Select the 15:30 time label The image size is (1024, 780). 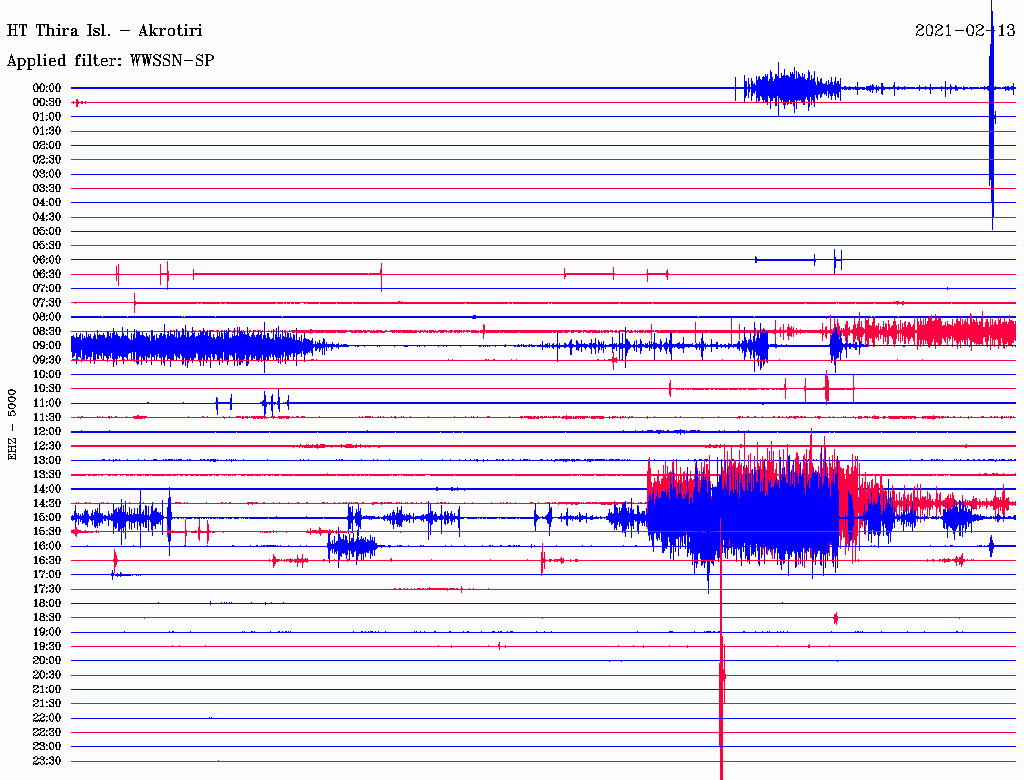pos(47,532)
